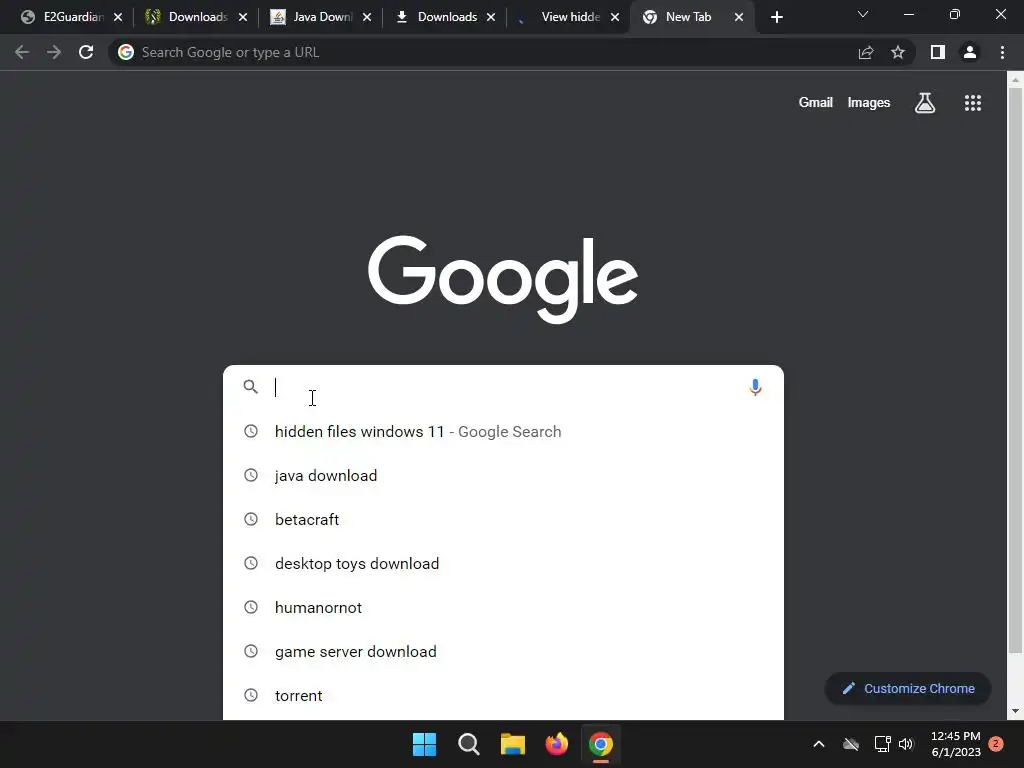Share this page via the share icon

pyautogui.click(x=866, y=52)
